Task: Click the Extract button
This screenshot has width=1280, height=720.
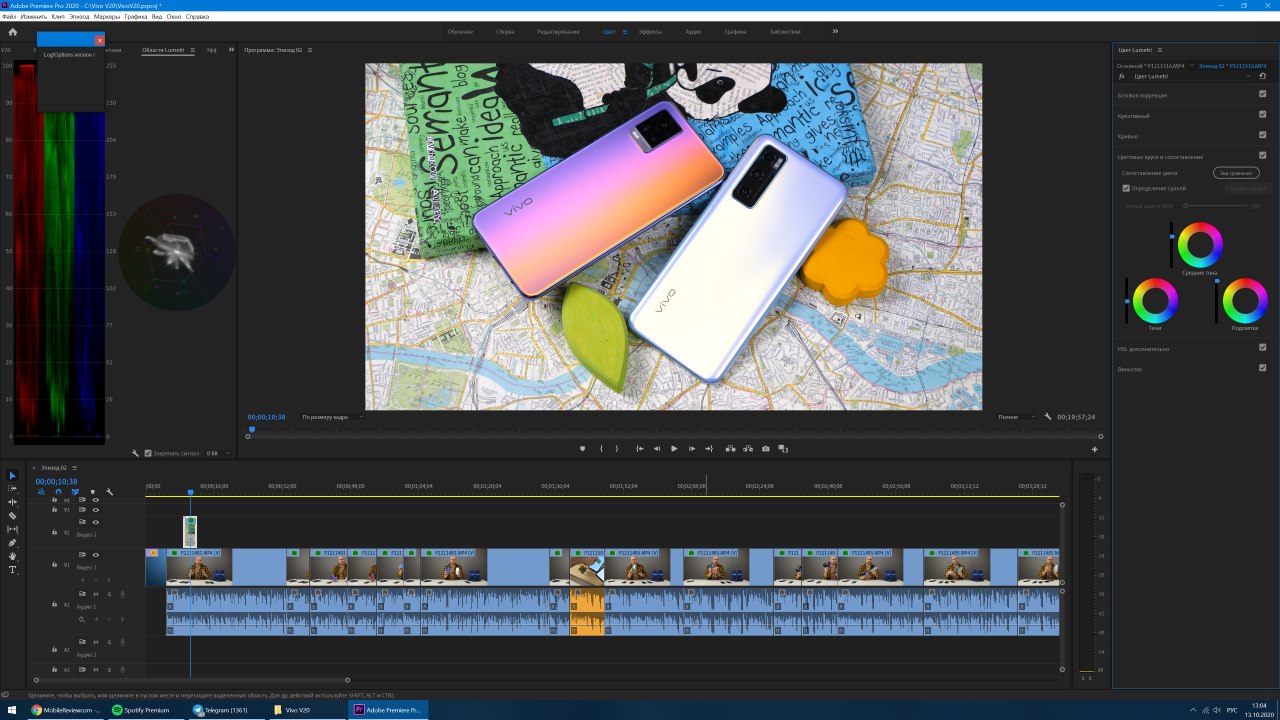Action: pyautogui.click(x=748, y=449)
